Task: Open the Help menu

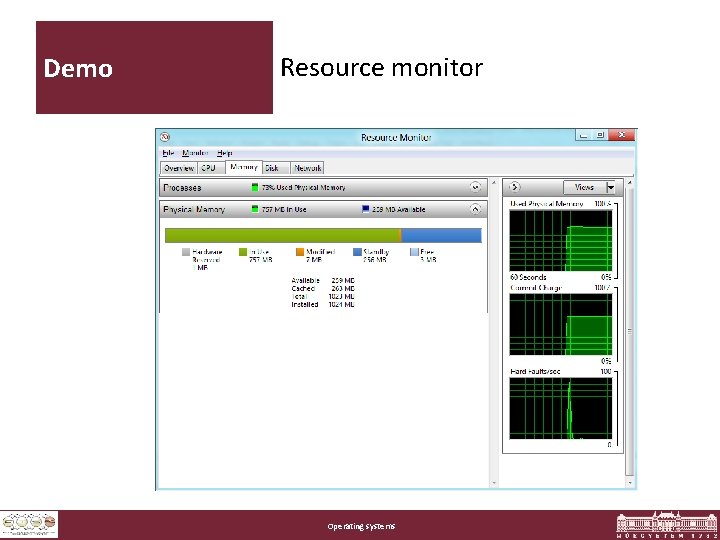Action: tap(225, 153)
